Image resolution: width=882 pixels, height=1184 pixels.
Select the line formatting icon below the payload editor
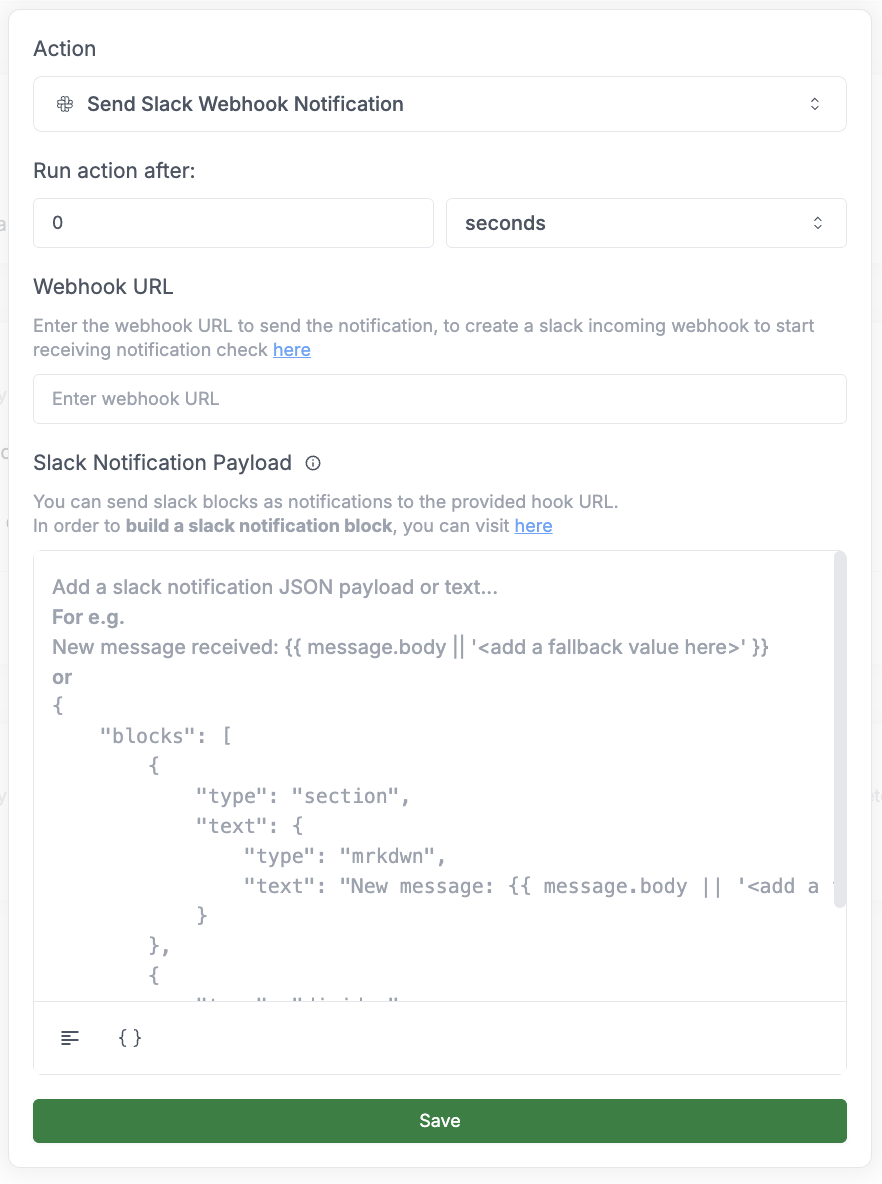click(69, 1038)
